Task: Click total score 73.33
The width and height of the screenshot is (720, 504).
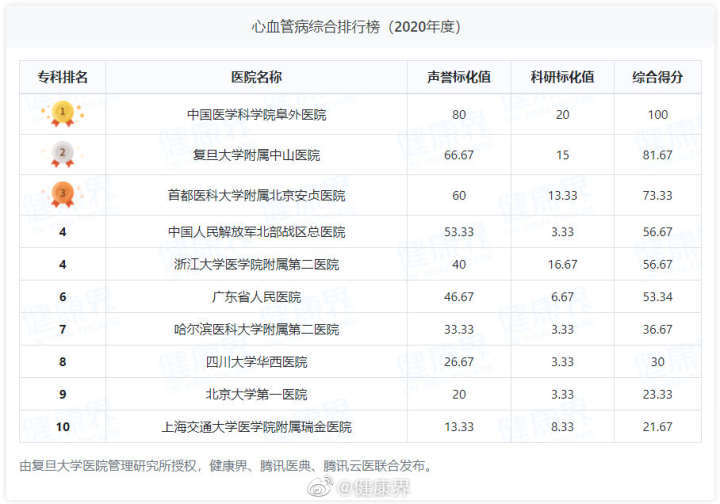Action: [658, 195]
